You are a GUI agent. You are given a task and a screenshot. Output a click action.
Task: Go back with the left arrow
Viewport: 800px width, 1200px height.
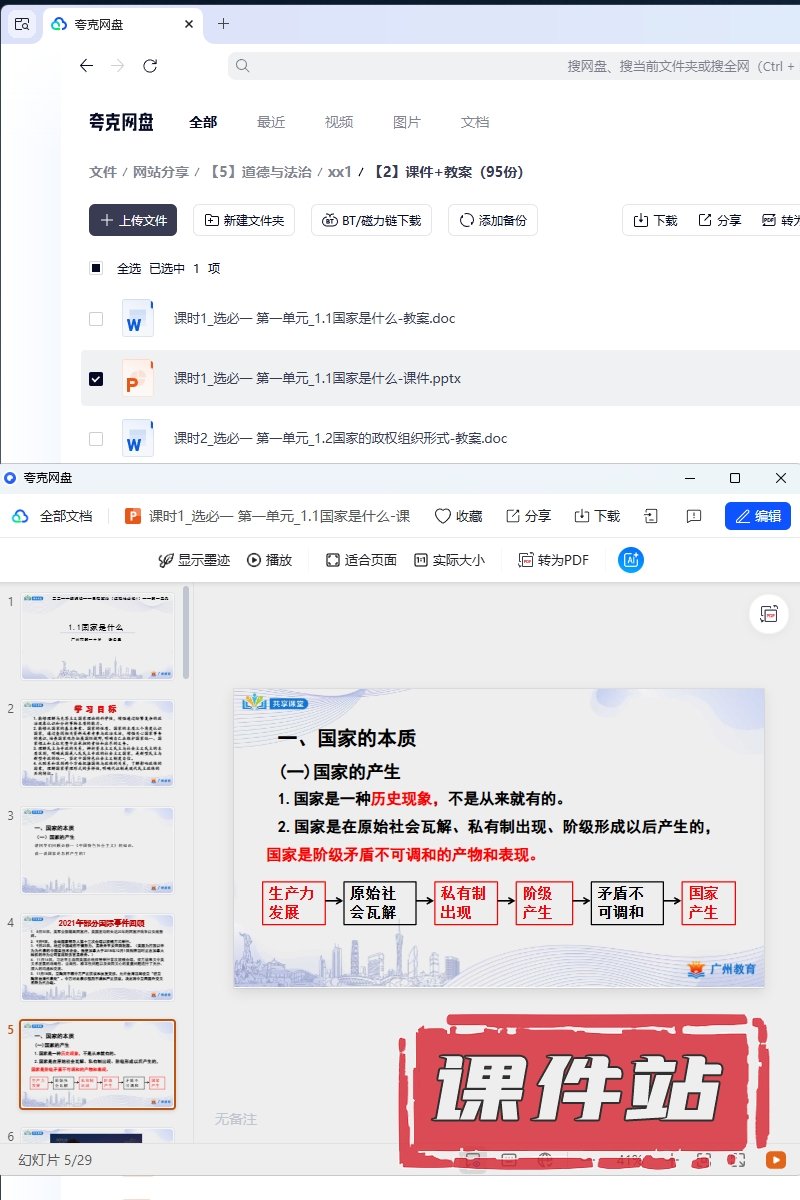tap(86, 66)
